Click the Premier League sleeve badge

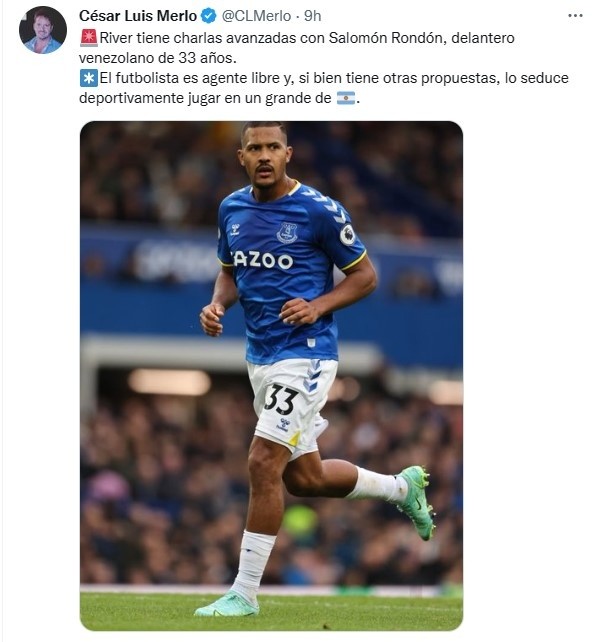click(x=348, y=235)
